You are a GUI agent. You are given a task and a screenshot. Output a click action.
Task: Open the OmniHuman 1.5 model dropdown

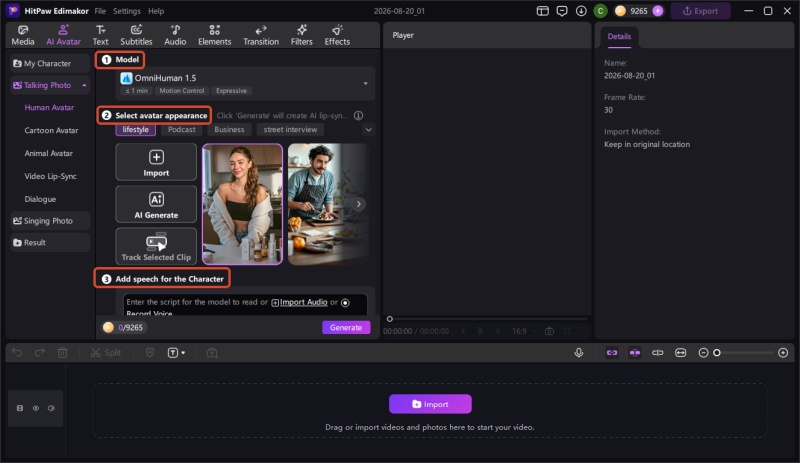click(245, 83)
